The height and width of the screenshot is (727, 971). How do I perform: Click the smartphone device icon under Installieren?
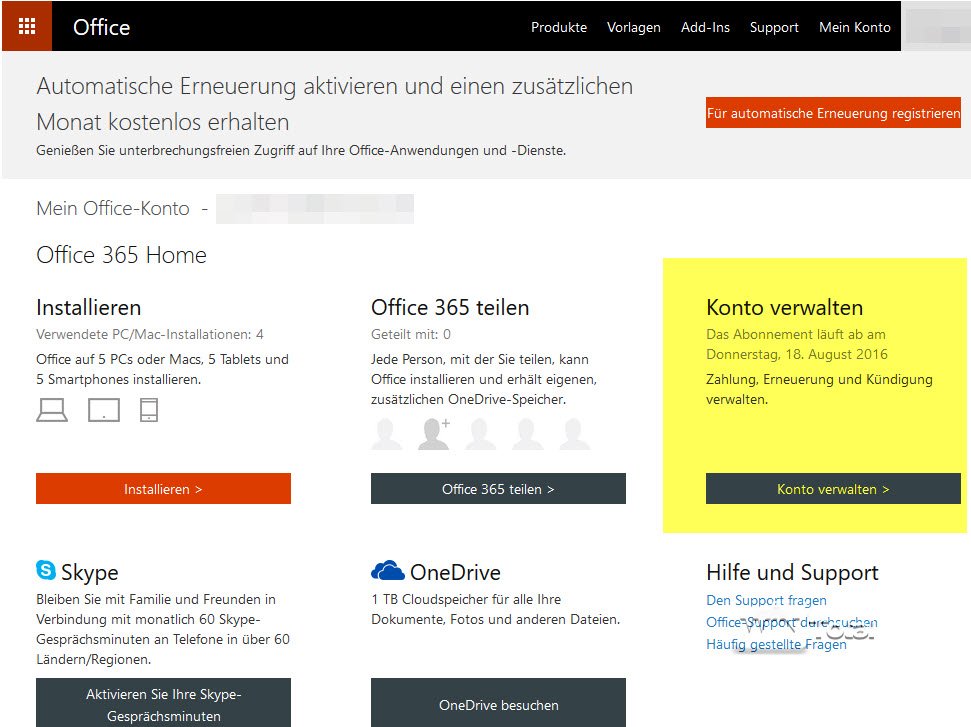(x=149, y=410)
